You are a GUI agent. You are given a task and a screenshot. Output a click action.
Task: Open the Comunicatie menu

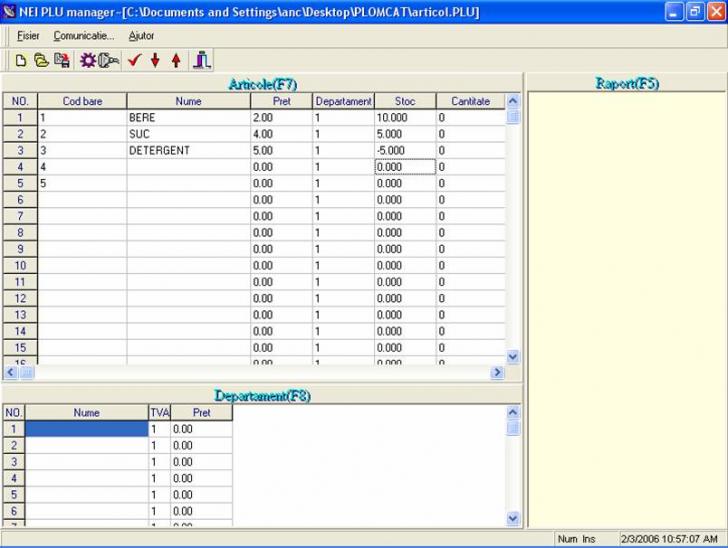[83, 35]
